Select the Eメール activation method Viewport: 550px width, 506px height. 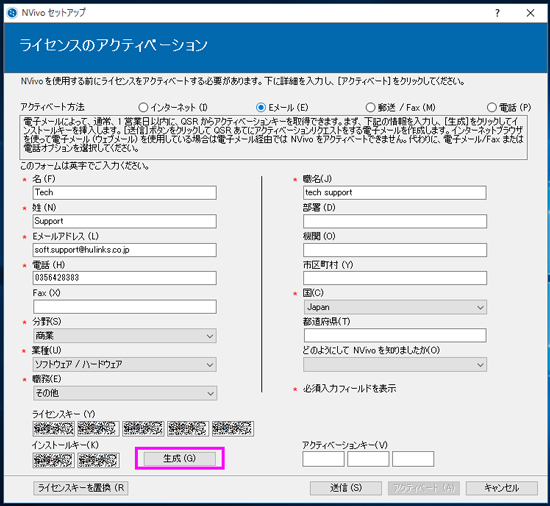(x=282, y=107)
